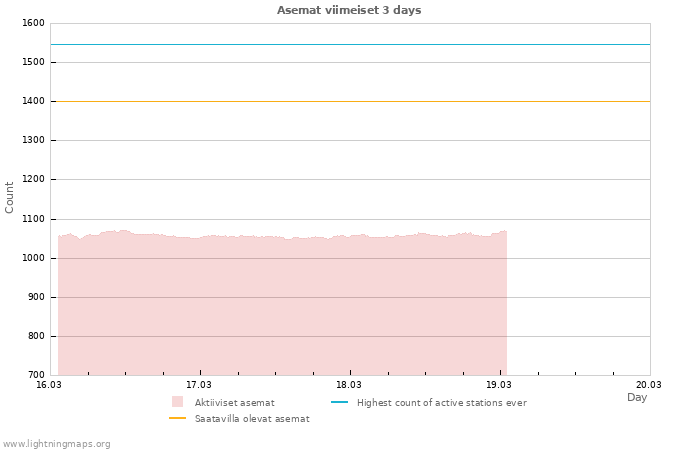This screenshot has height=450, width=700.
Task: Click the 1400 value on the y-axis
Action: pyautogui.click(x=32, y=101)
